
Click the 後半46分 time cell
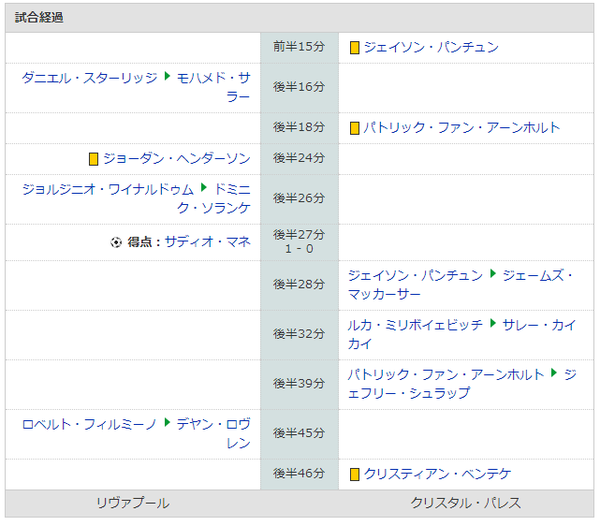299,474
